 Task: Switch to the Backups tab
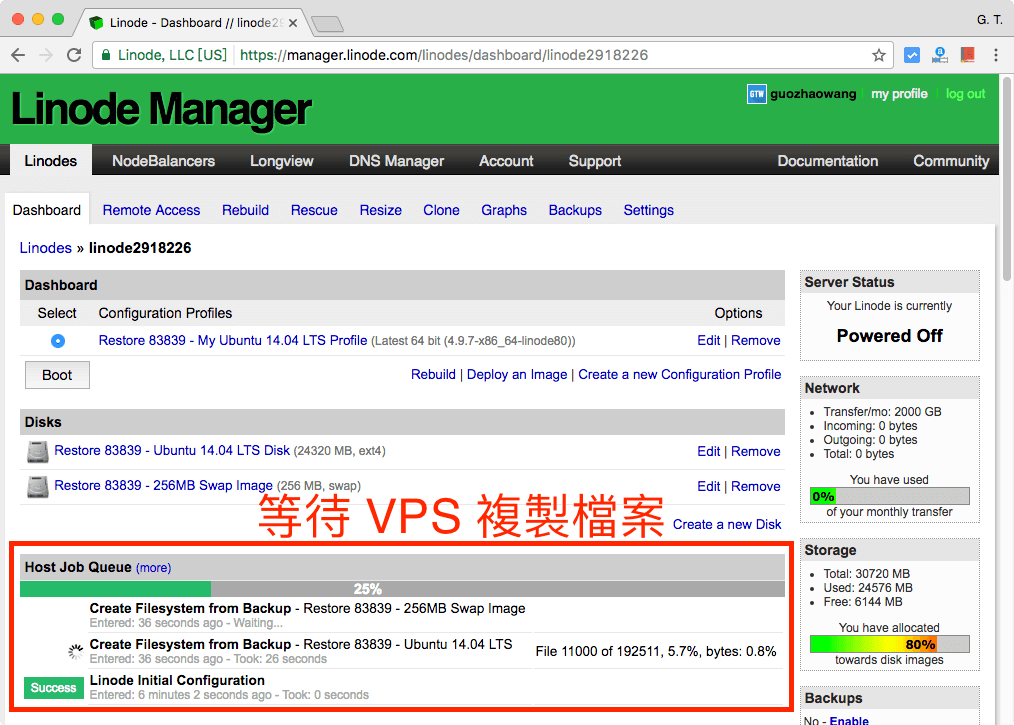pos(575,210)
